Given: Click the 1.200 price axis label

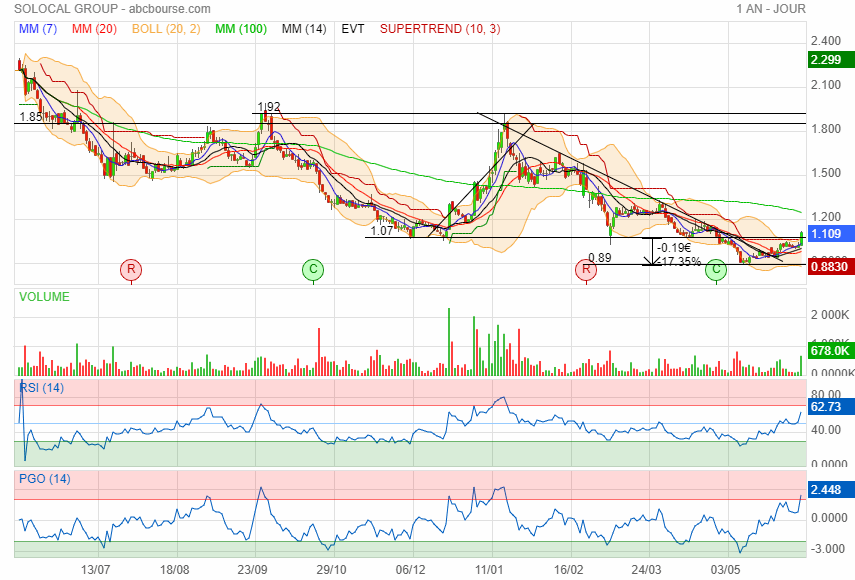Looking at the screenshot, I should (826, 217).
